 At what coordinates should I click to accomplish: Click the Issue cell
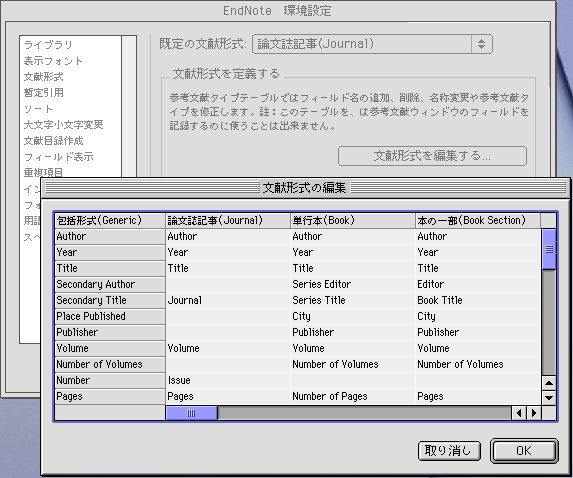click(x=228, y=380)
